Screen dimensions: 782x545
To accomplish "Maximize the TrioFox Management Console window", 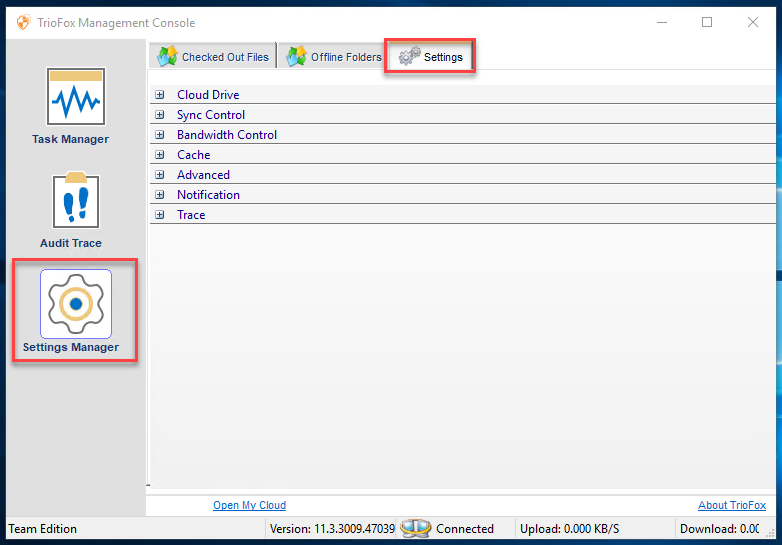I will click(707, 22).
